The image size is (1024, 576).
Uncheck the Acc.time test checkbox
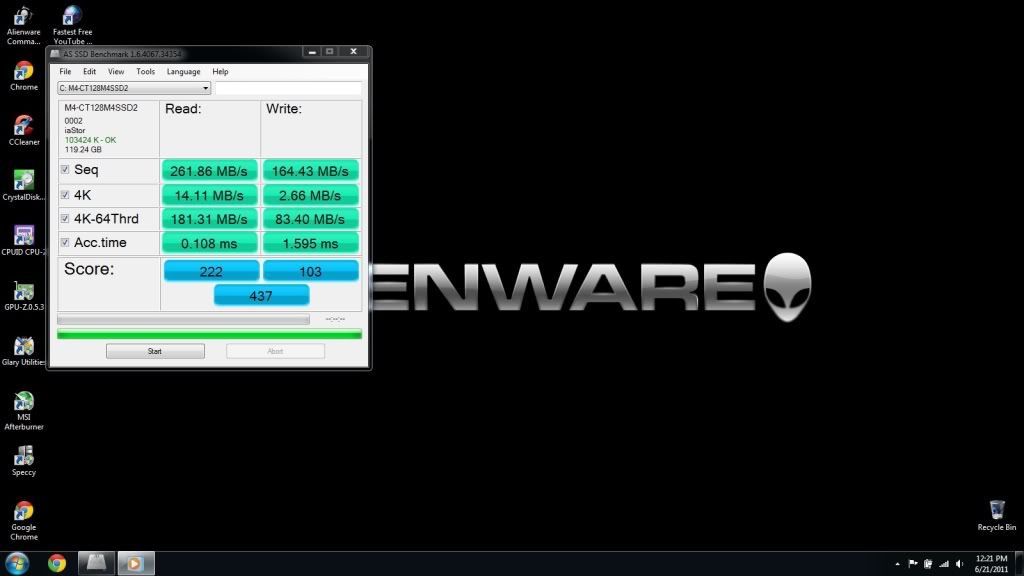(65, 242)
